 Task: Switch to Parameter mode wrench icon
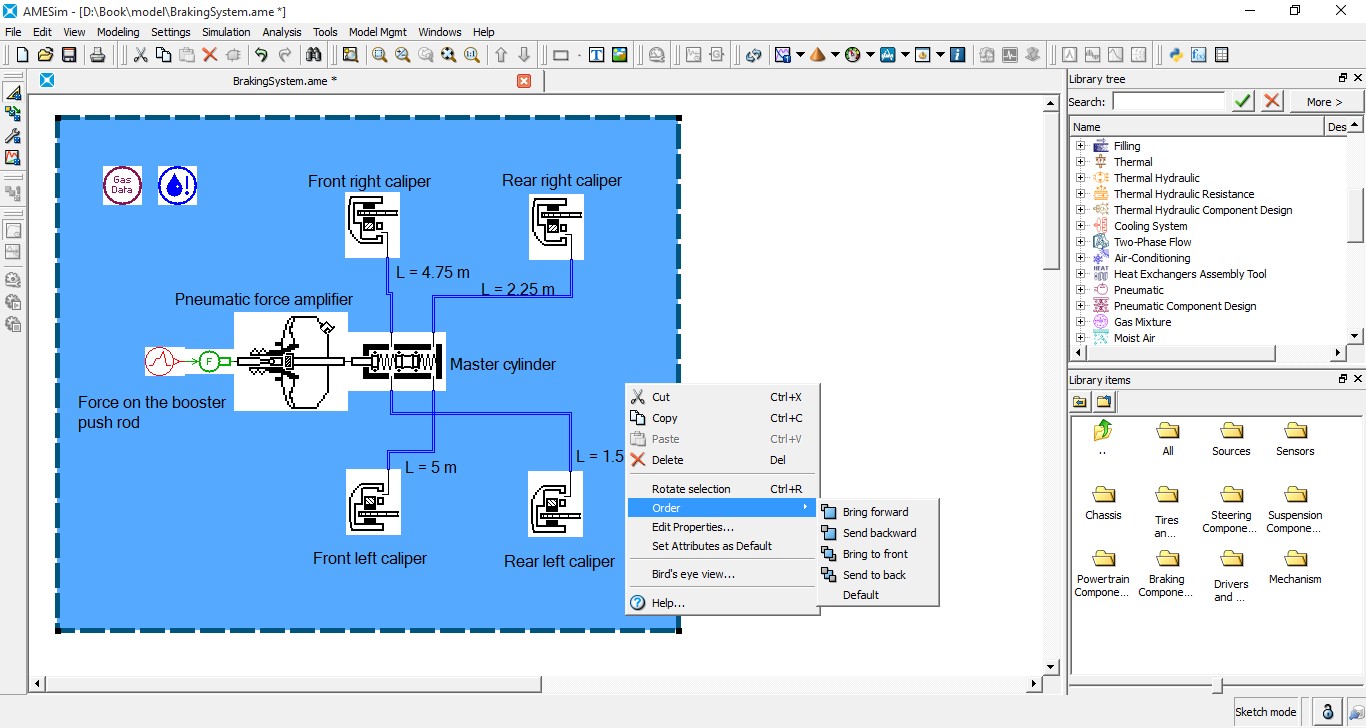click(13, 136)
